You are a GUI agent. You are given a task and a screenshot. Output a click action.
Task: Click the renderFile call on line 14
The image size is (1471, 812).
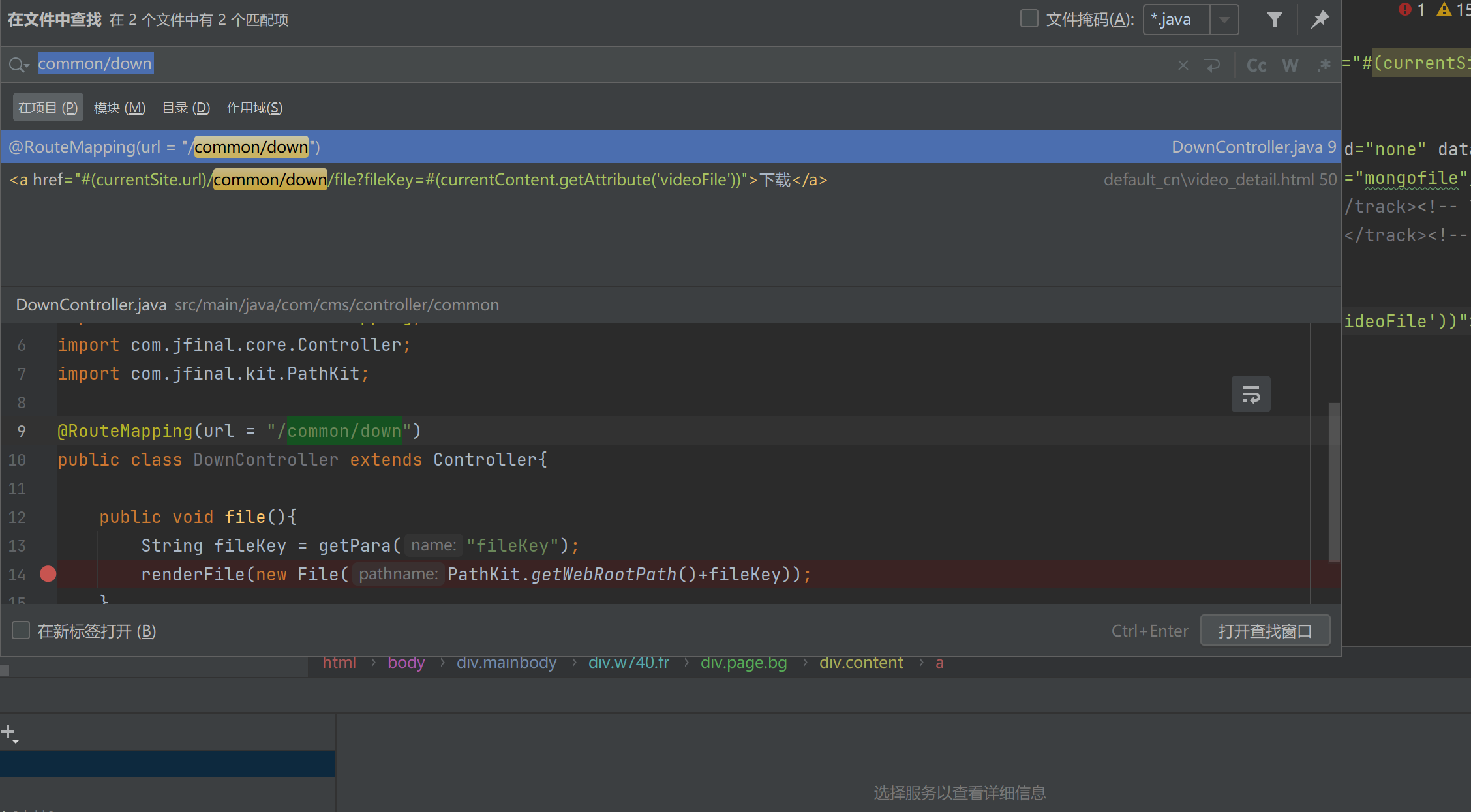pos(193,575)
